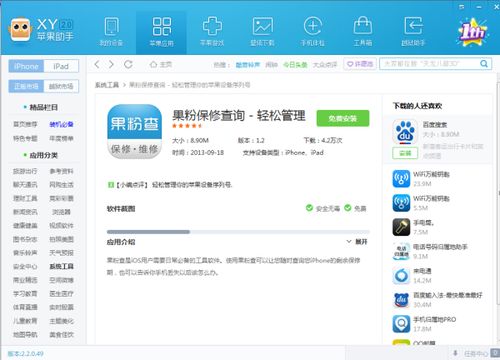The height and width of the screenshot is (360, 500).
Task: Click the search magnifier icon
Action: 484,64
